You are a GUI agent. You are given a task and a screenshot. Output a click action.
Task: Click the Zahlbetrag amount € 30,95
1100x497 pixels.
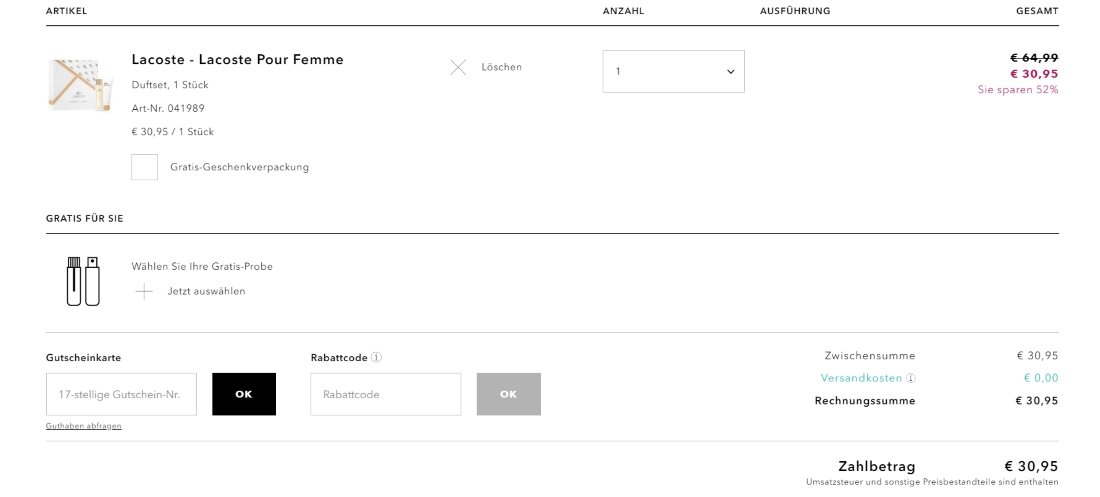(x=1031, y=467)
